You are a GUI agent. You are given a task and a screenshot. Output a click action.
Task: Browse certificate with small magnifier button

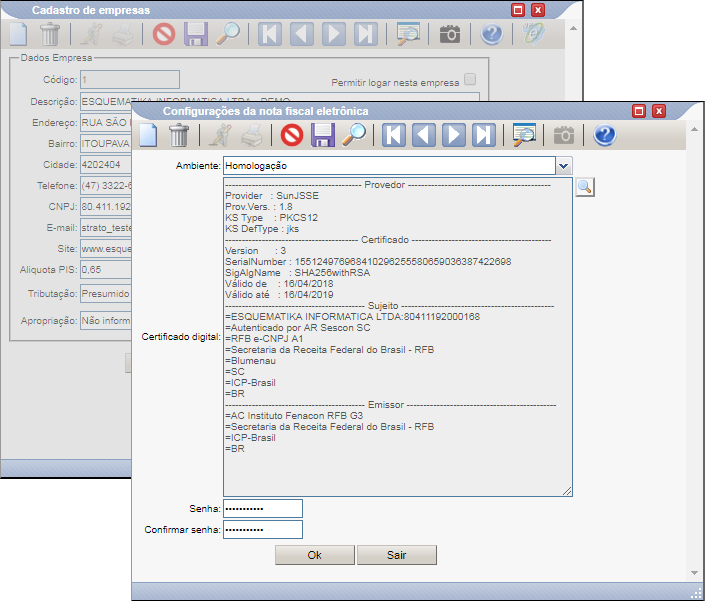pyautogui.click(x=585, y=187)
